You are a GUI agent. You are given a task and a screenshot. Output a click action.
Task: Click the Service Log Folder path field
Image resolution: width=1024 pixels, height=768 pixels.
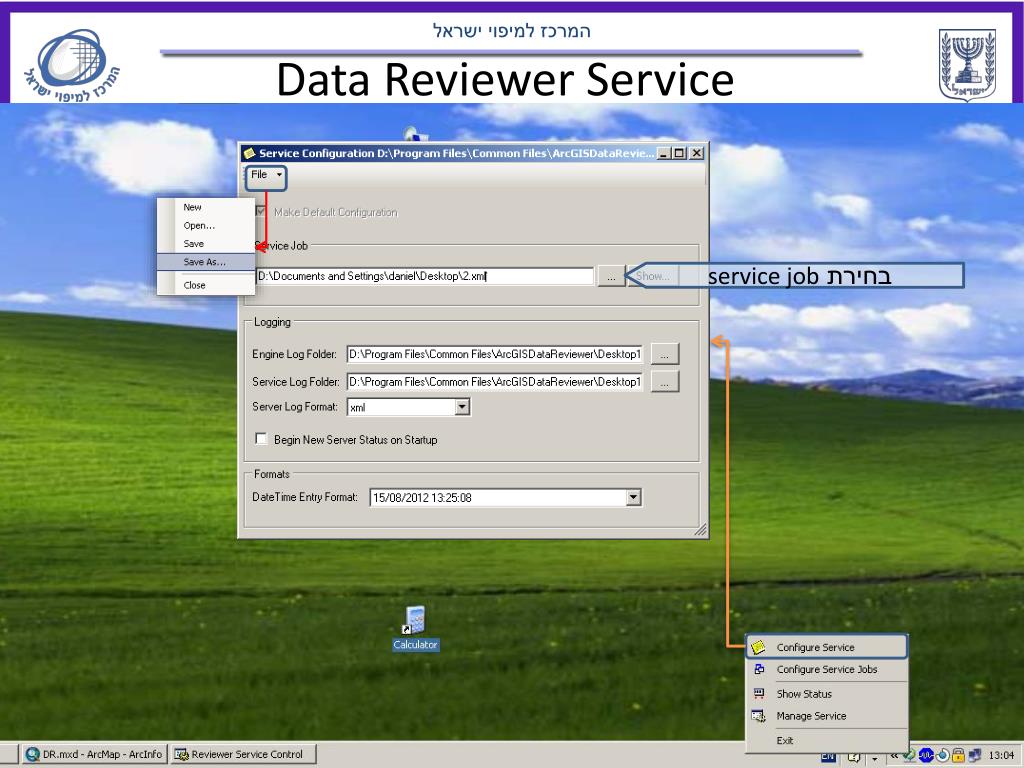(x=494, y=381)
